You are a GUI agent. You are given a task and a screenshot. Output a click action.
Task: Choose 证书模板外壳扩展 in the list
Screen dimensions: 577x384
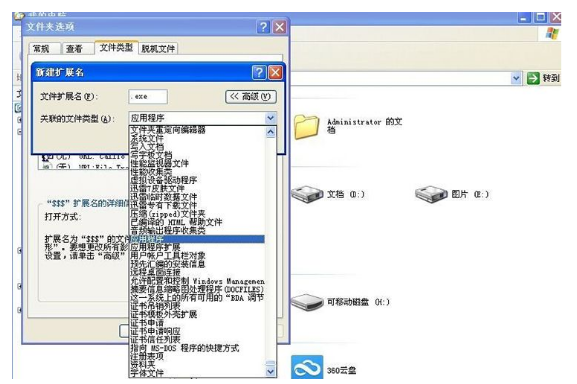[197, 314]
